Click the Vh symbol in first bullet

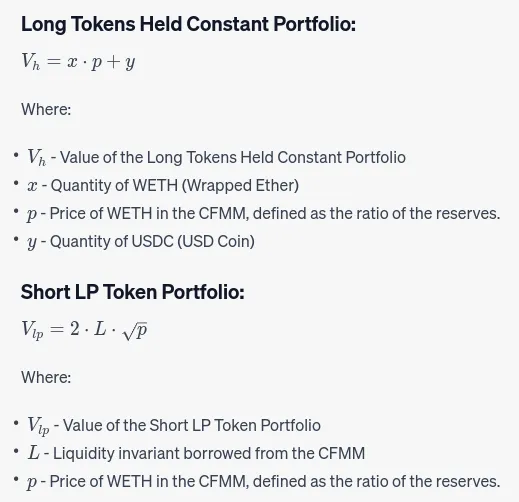click(37, 157)
